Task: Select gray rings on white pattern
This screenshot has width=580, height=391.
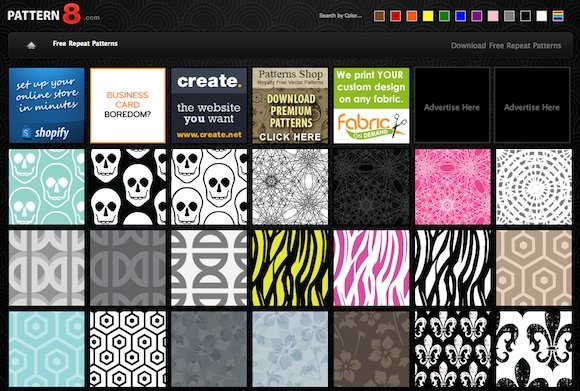Action: 209,268
